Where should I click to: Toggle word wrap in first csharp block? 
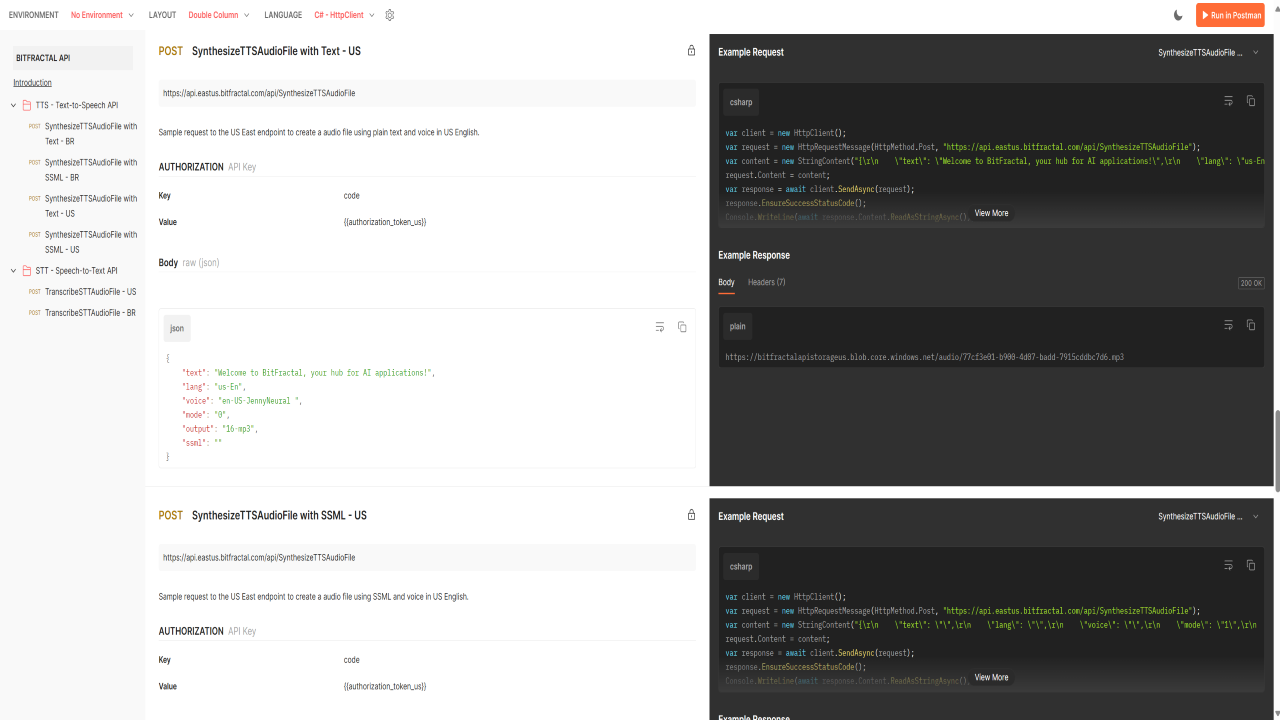click(1228, 101)
